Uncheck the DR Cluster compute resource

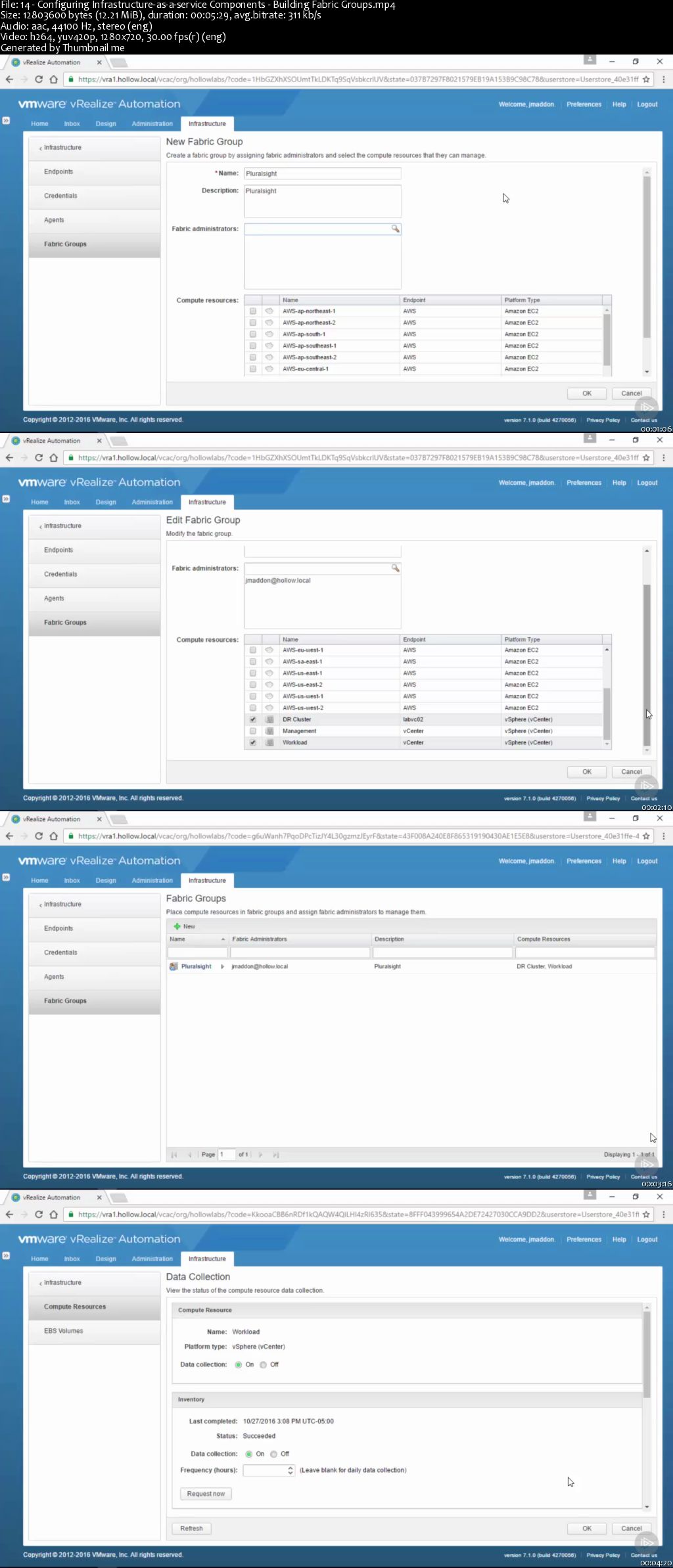[253, 719]
